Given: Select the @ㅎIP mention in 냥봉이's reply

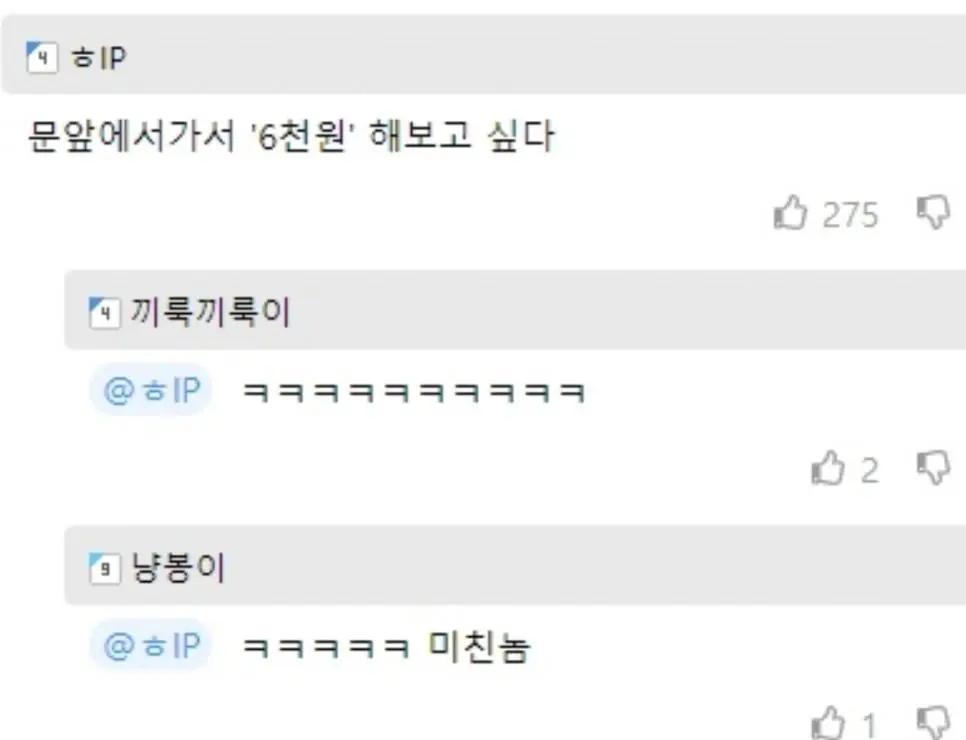Looking at the screenshot, I should point(152,645).
